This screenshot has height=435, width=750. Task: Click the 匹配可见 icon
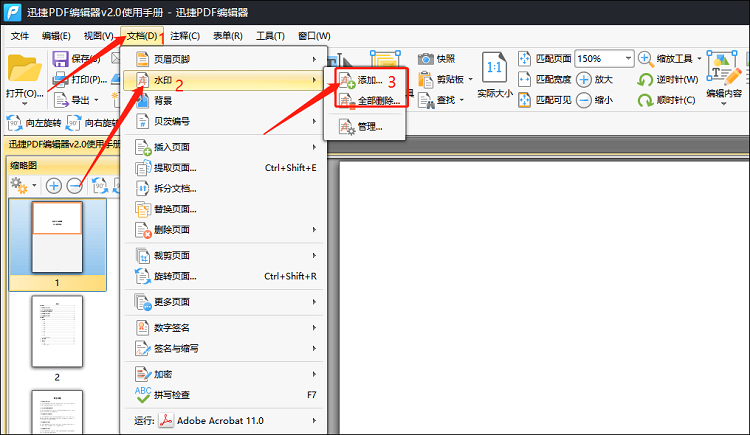point(525,100)
